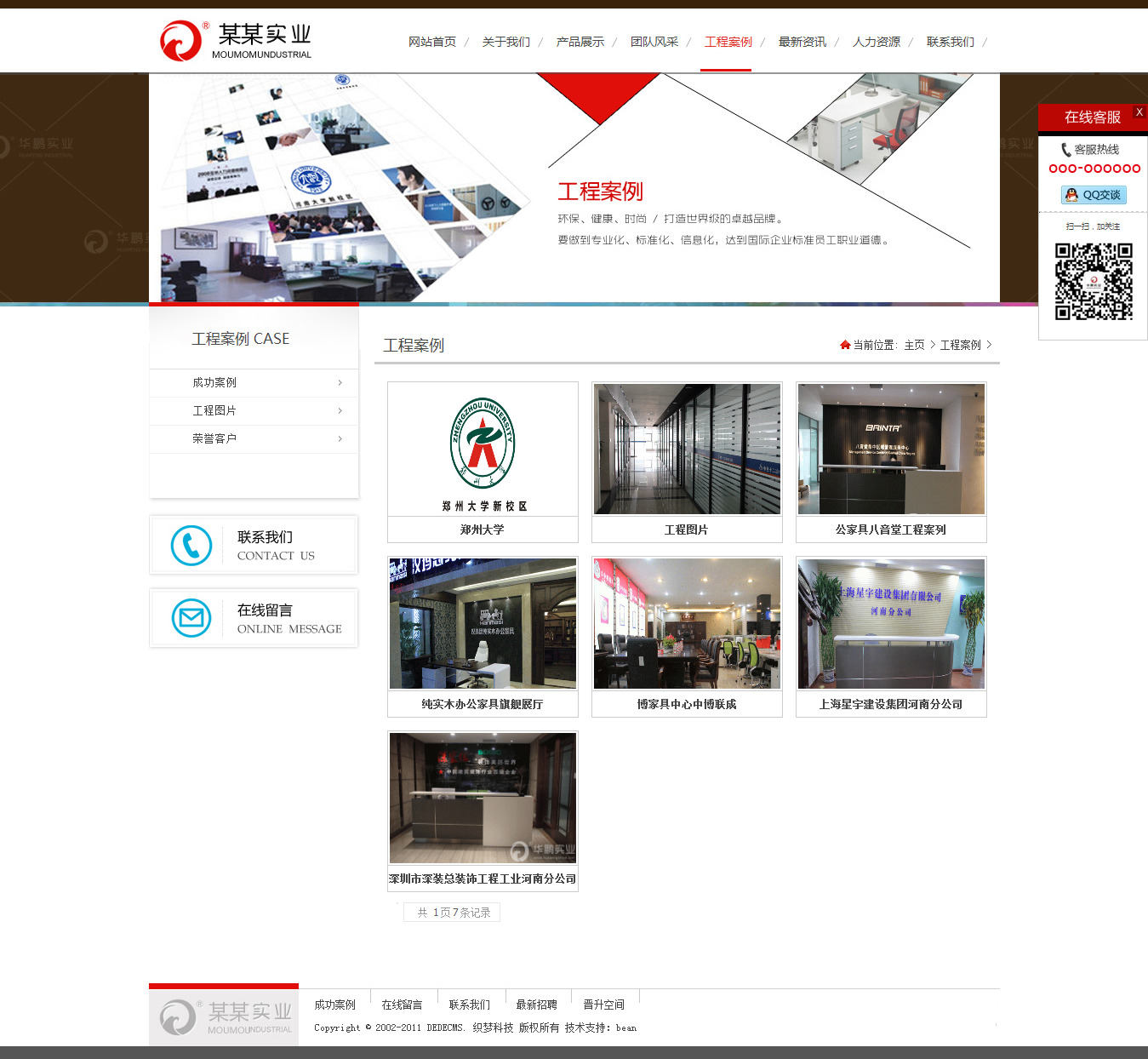Image resolution: width=1148 pixels, height=1059 pixels.
Task: Click the QR code image
Action: tap(1094, 282)
